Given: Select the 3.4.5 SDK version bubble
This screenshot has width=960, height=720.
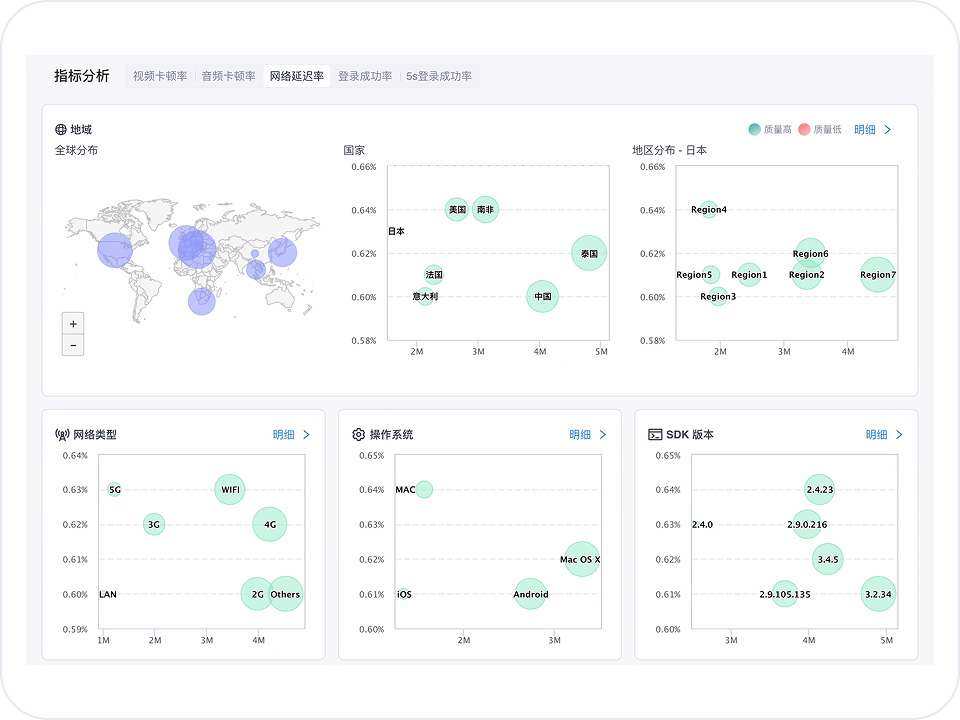Looking at the screenshot, I should [828, 559].
